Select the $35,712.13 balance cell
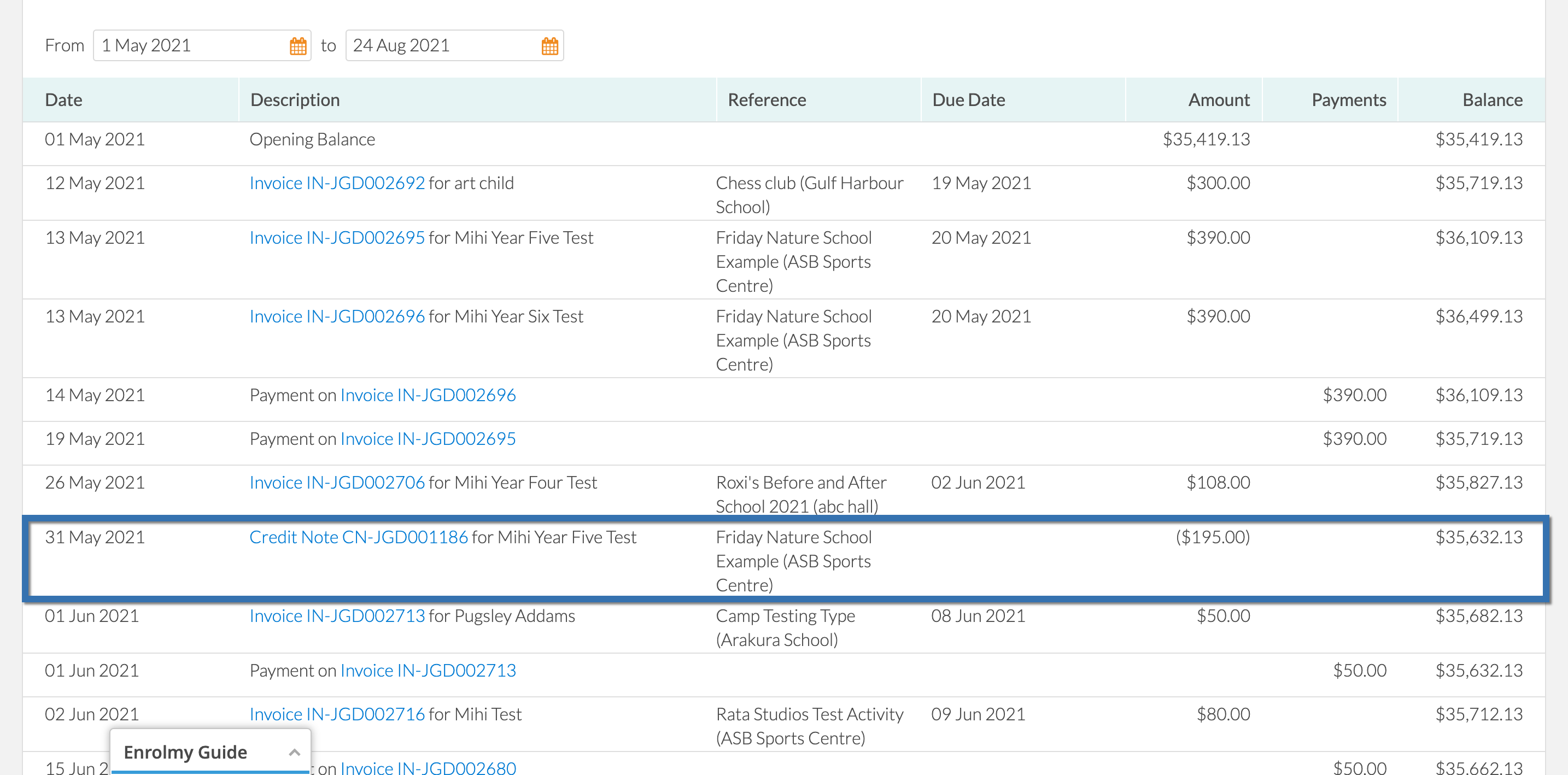 (1479, 715)
